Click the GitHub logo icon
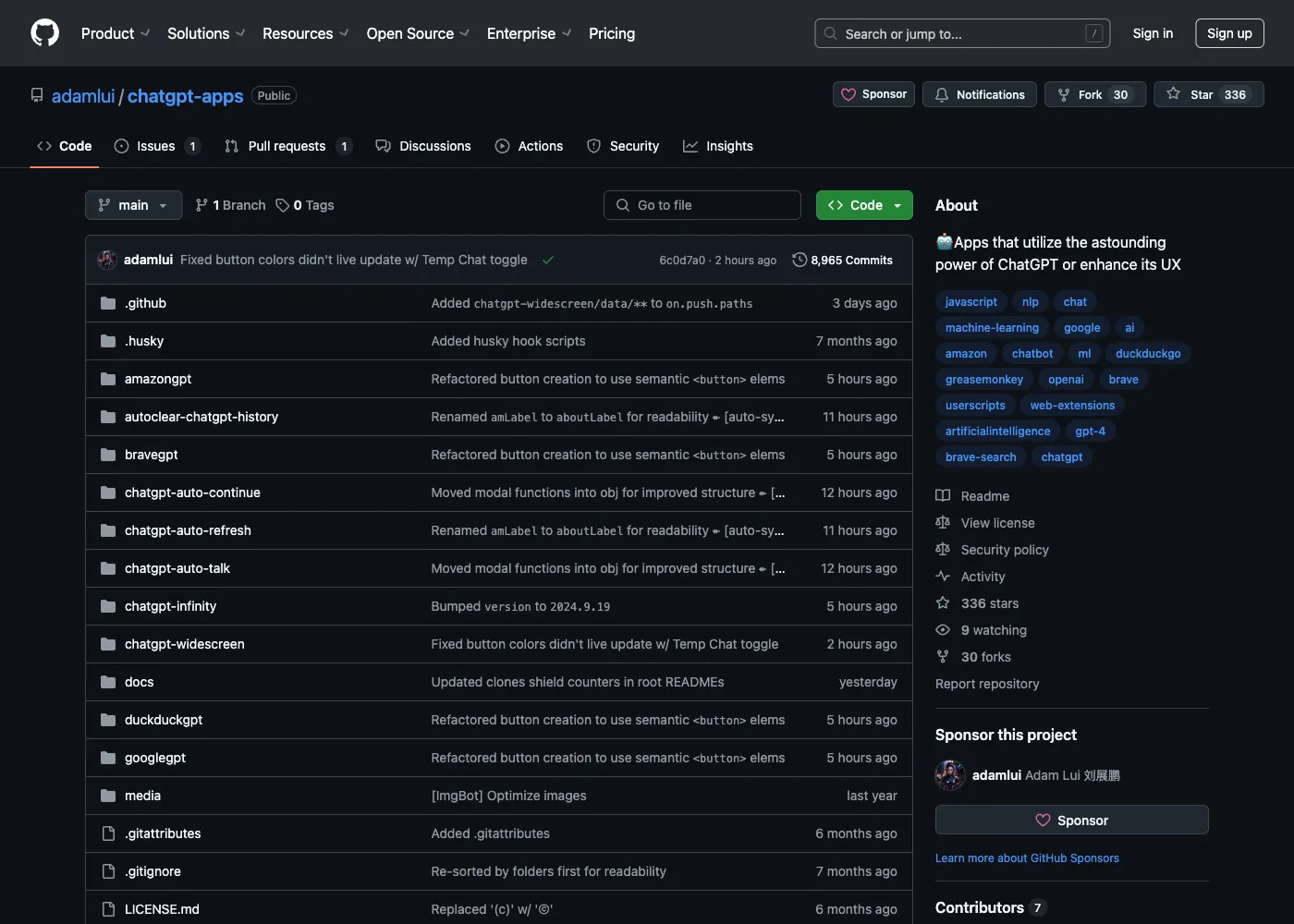The width and height of the screenshot is (1294, 924). [x=45, y=33]
